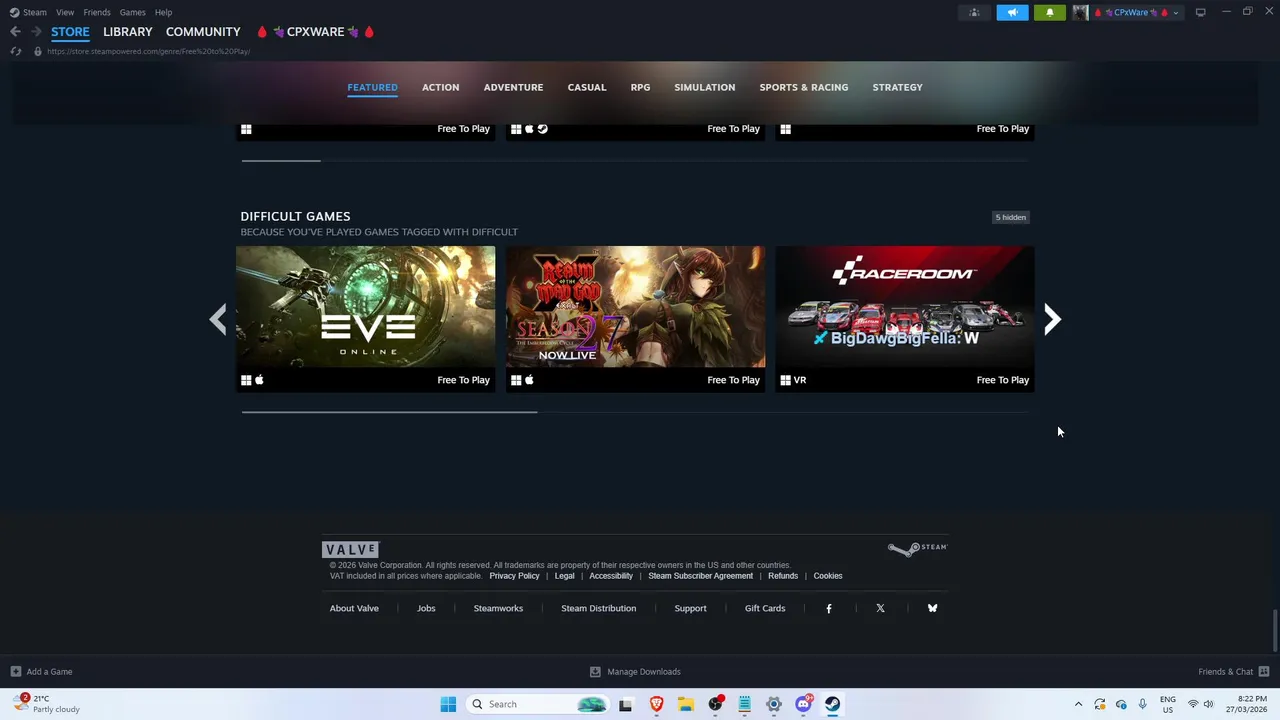This screenshot has height=720, width=1280.
Task: Open Steam's Bluesky butterfly icon in footer
Action: click(x=932, y=608)
